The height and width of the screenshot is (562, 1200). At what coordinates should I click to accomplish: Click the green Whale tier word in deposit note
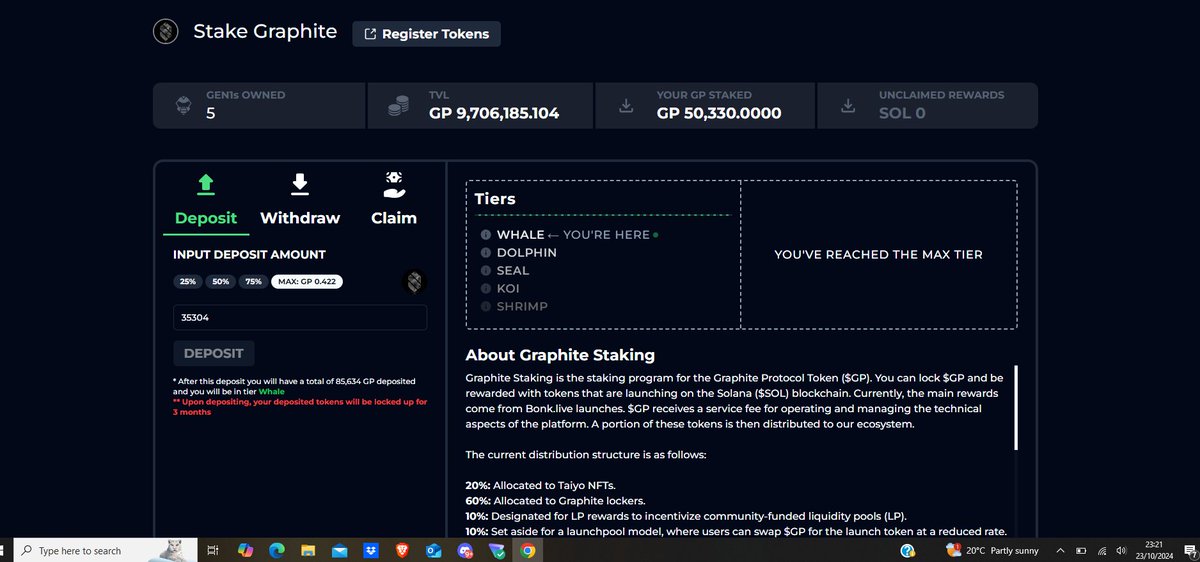[272, 392]
